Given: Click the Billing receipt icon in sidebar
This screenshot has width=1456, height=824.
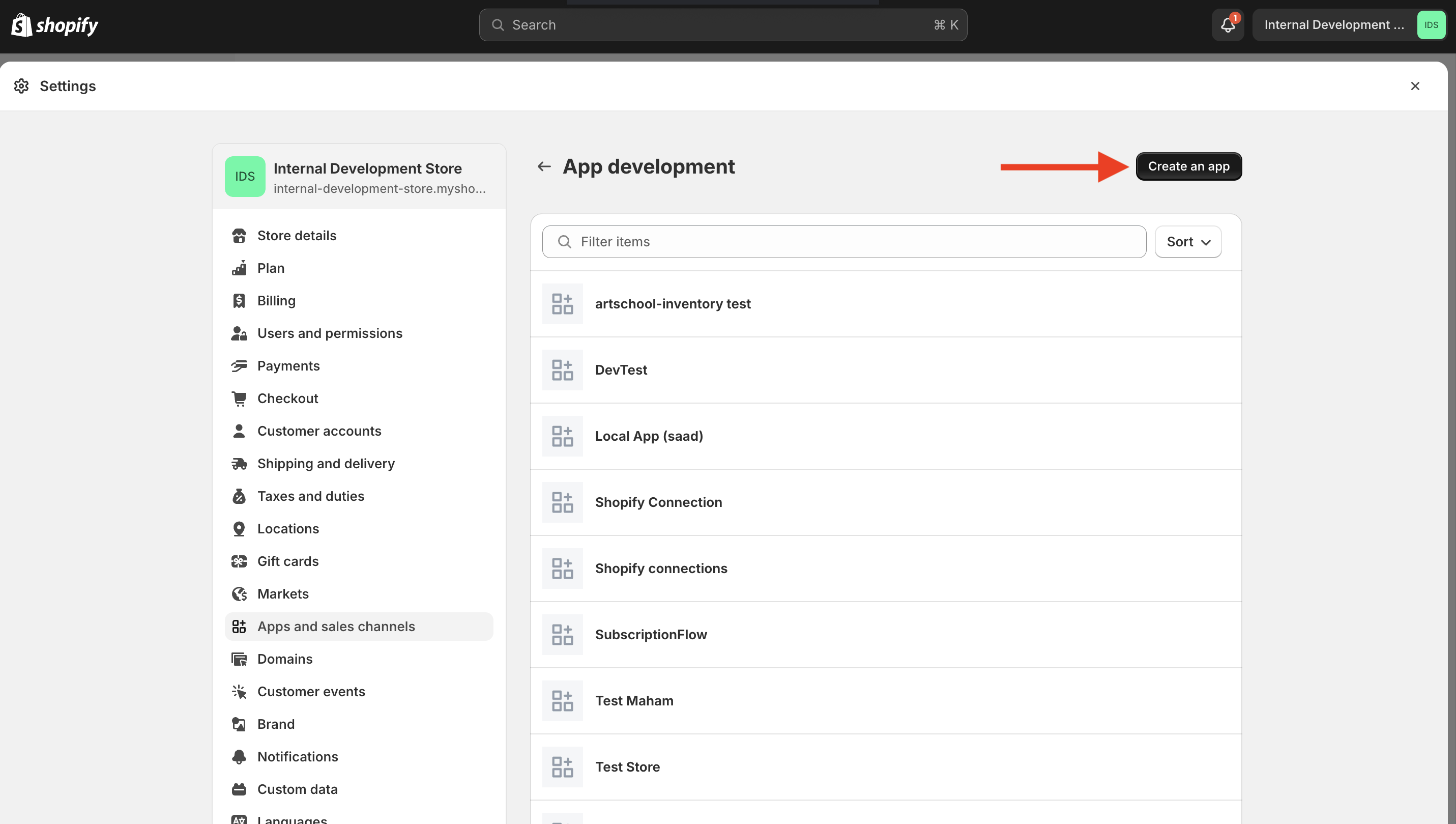Looking at the screenshot, I should 239,300.
